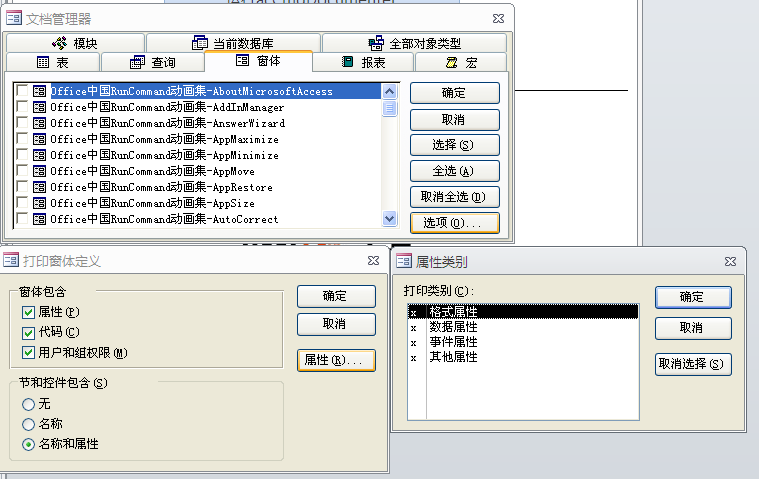Click 取消 in 文档管理器 dialog
759x479 pixels.
click(455, 120)
